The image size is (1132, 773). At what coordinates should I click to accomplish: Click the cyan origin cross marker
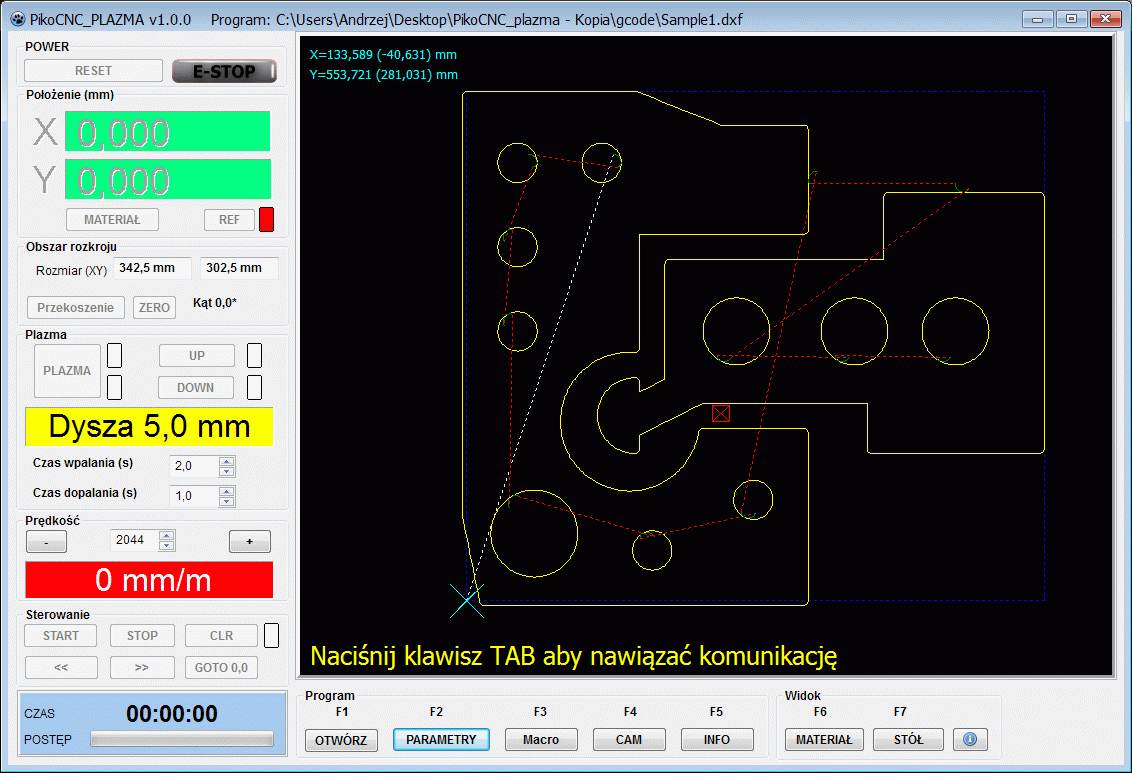click(466, 601)
